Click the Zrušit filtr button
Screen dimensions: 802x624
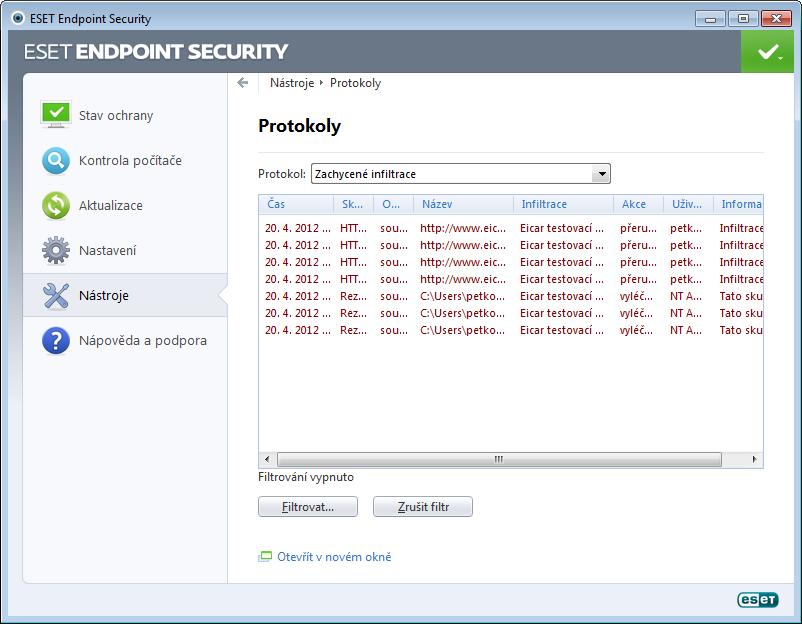(x=423, y=507)
